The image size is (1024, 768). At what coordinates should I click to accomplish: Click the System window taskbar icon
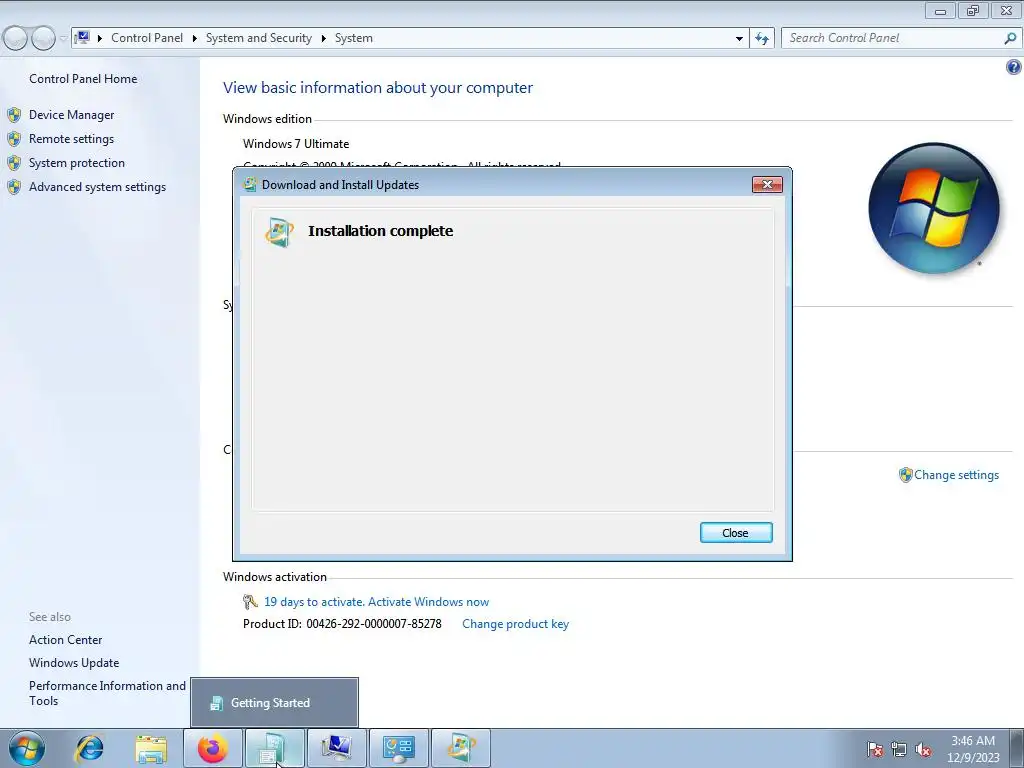click(x=336, y=748)
